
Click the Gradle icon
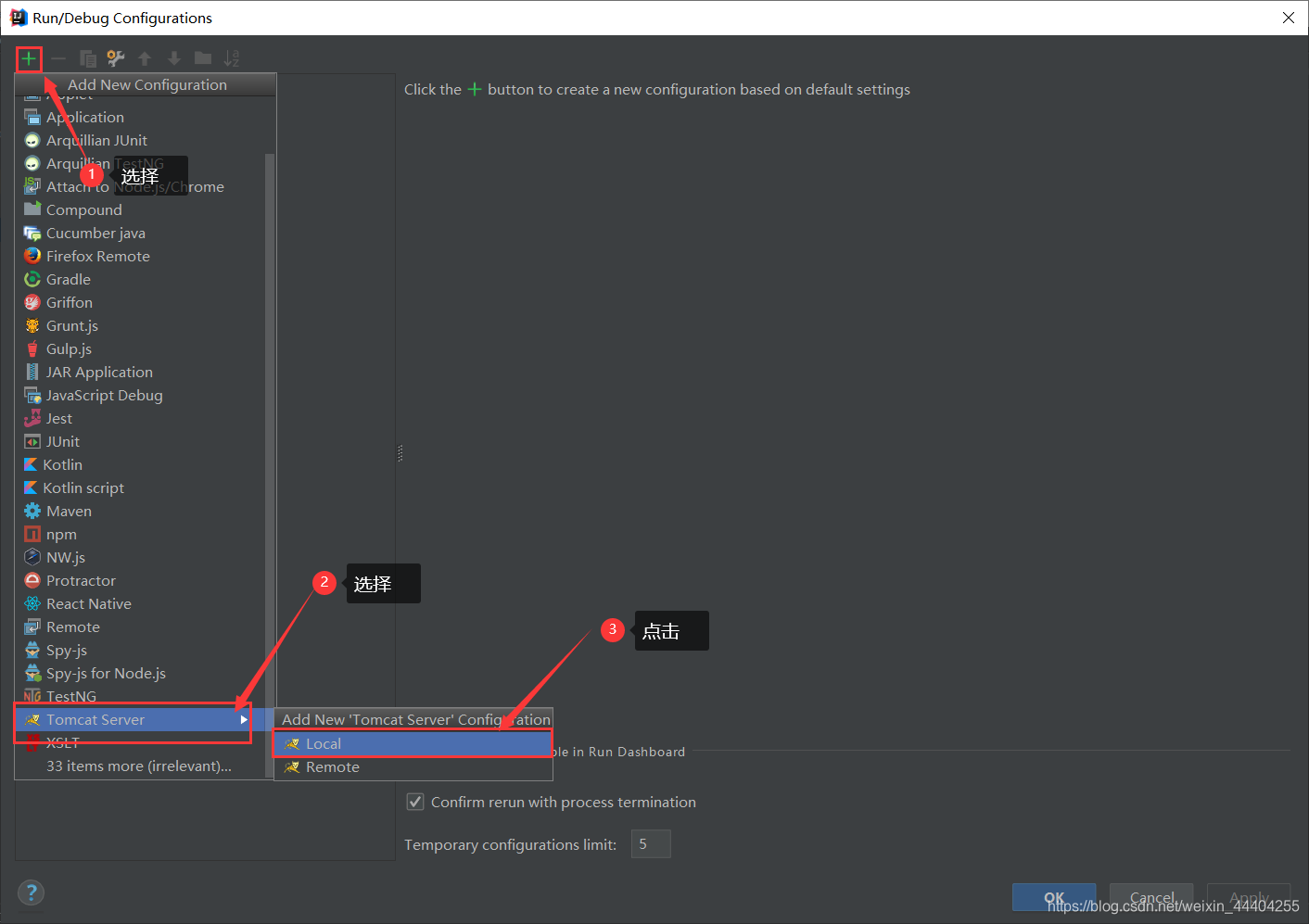pyautogui.click(x=32, y=279)
